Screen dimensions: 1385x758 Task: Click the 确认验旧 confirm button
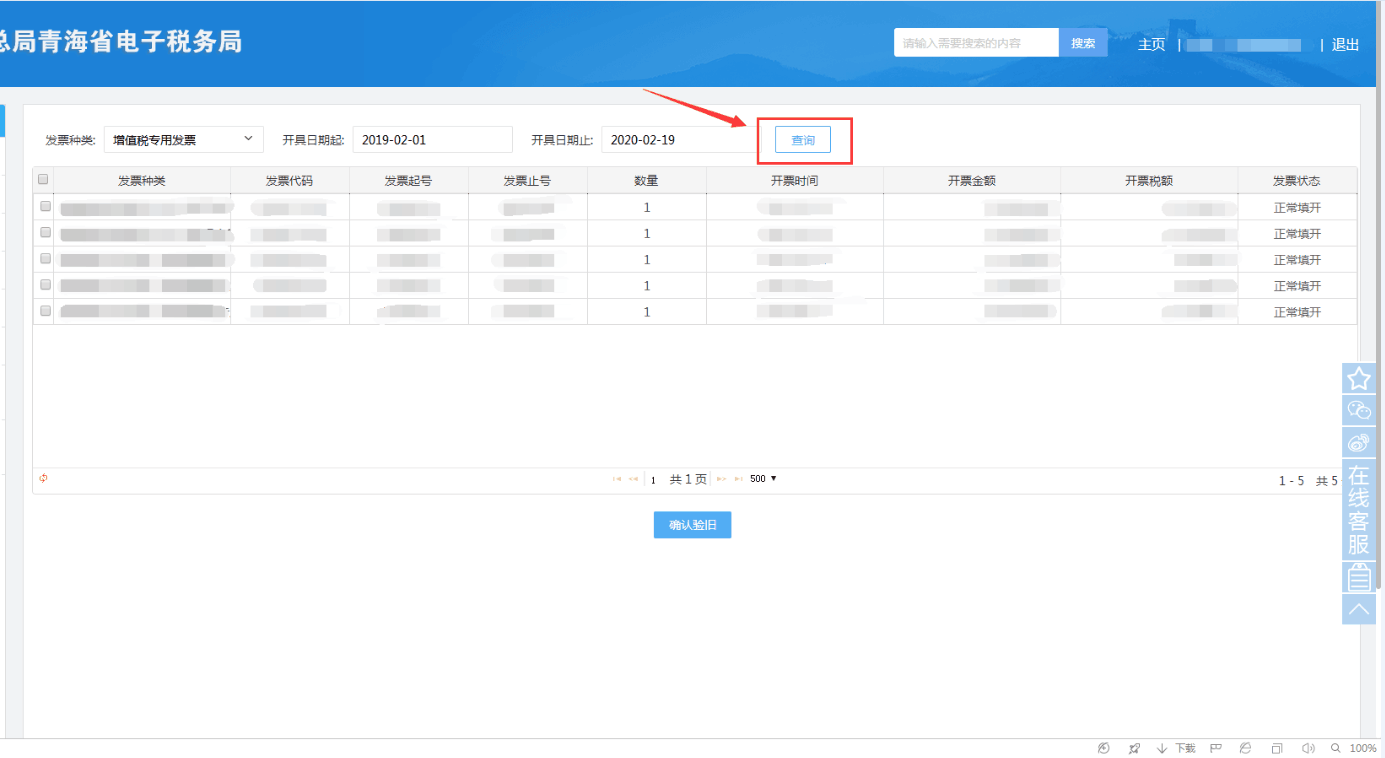[x=692, y=525]
